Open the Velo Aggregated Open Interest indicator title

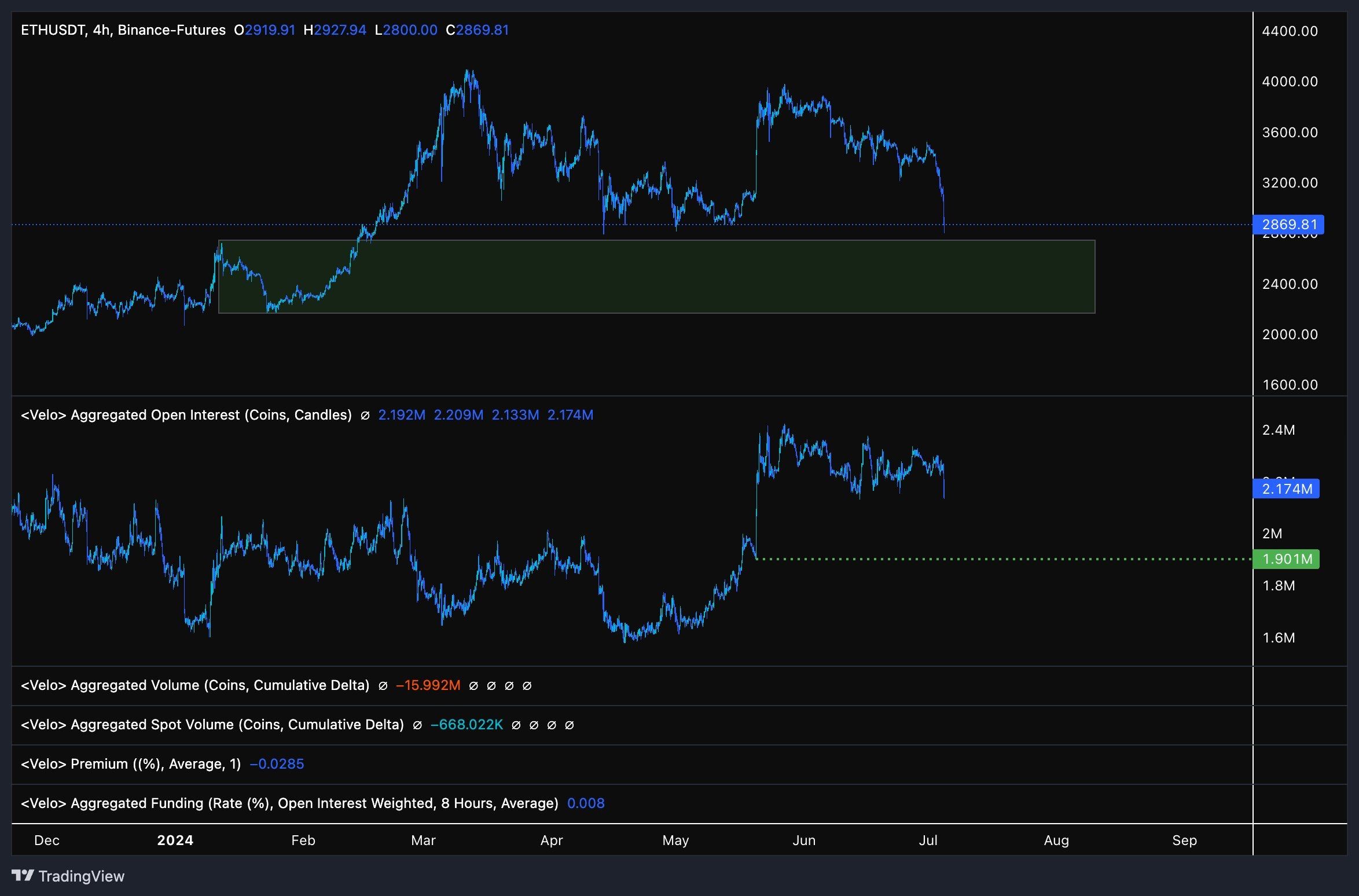point(186,415)
